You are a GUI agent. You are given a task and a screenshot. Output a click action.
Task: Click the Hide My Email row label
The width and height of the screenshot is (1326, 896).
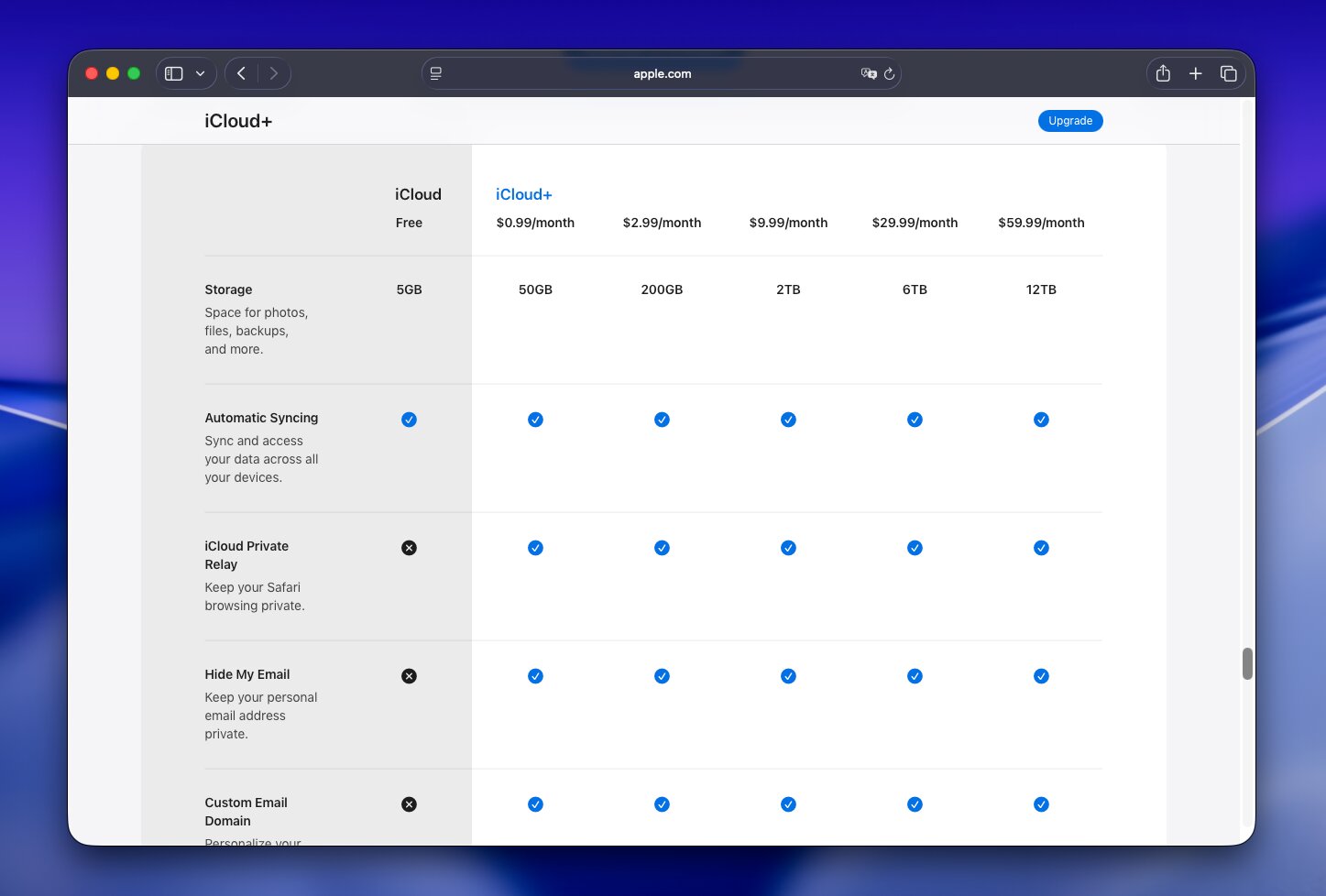pos(247,674)
